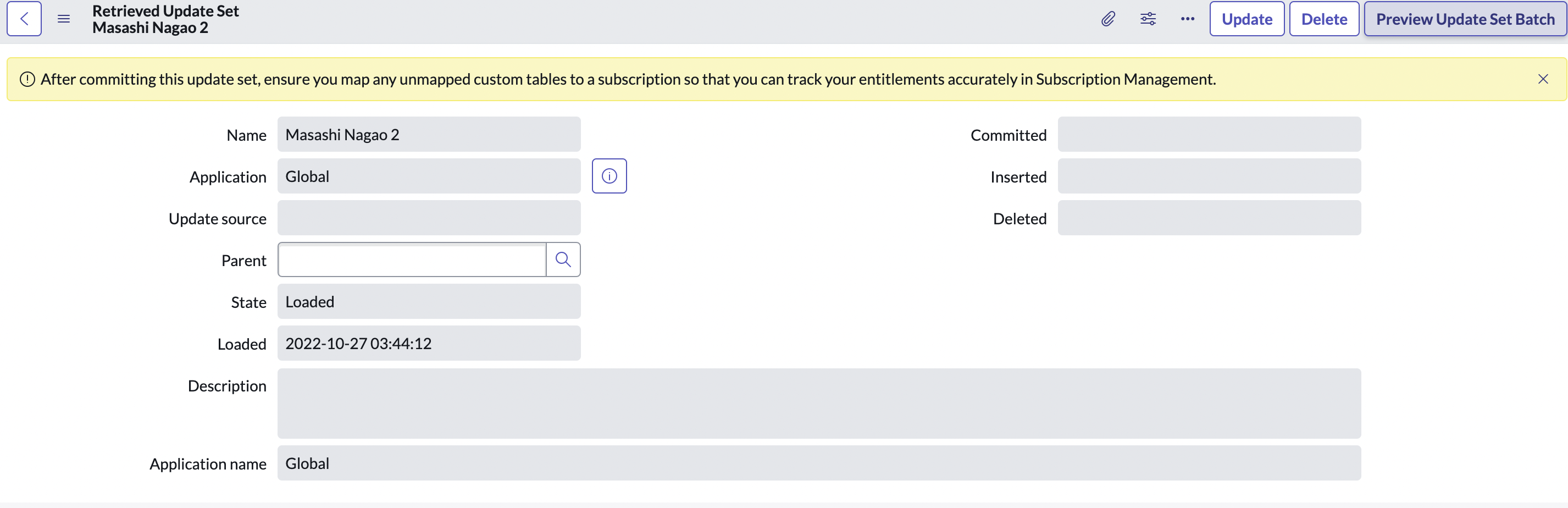Click the Application name field

point(819,463)
